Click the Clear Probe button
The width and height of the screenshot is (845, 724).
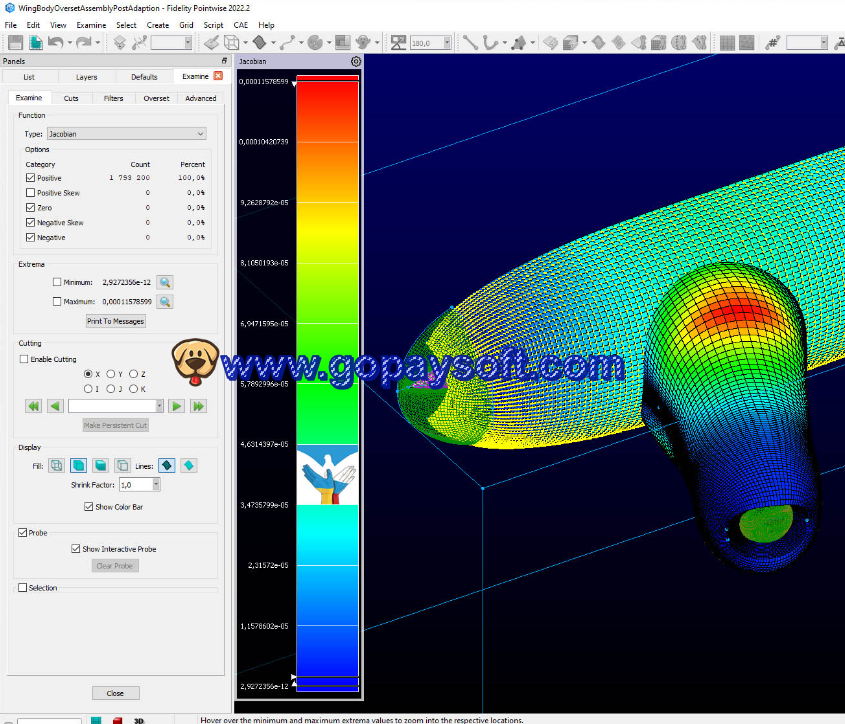point(115,566)
